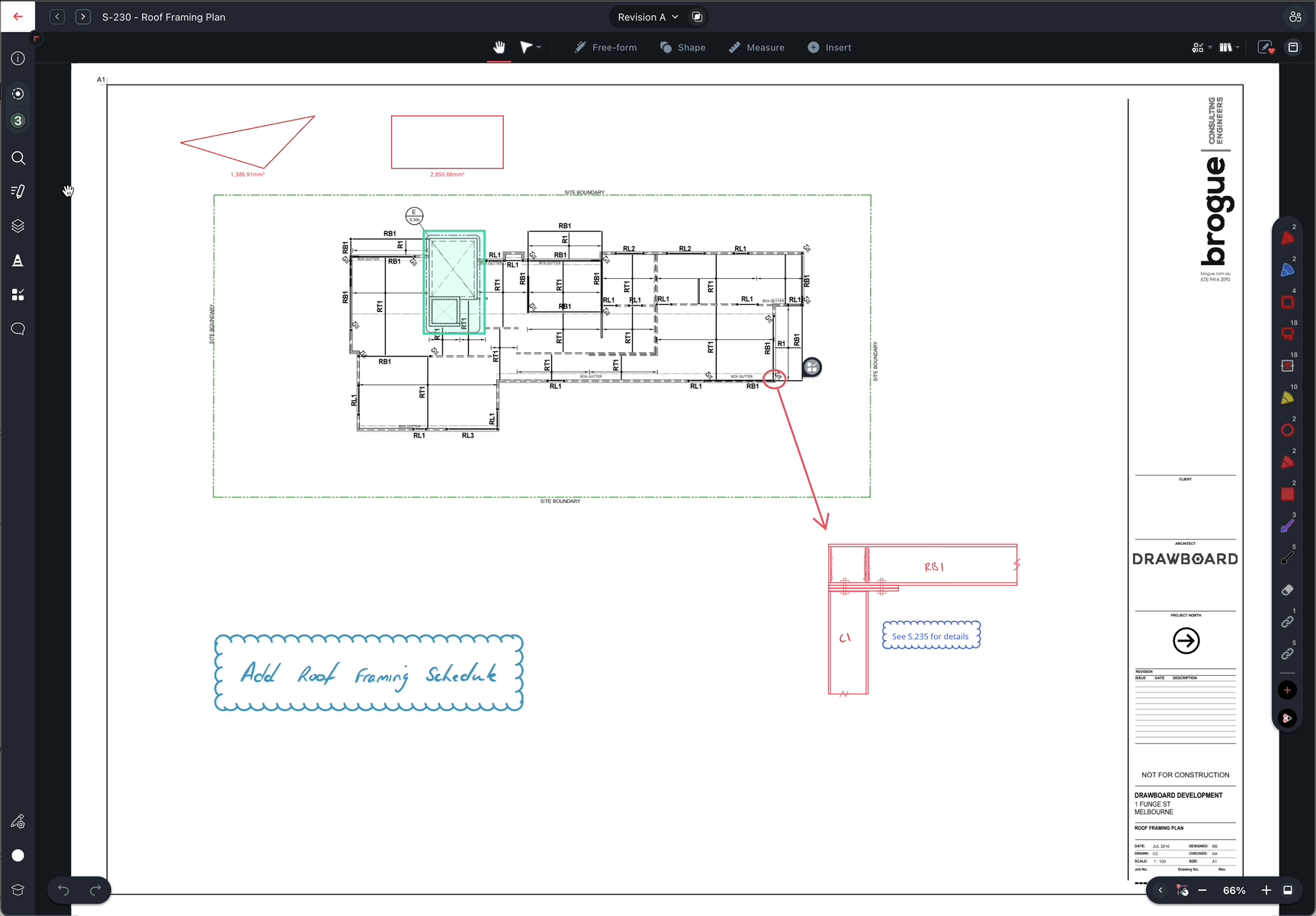This screenshot has width=1316, height=916.
Task: Click the fit page view icon
Action: click(1288, 890)
